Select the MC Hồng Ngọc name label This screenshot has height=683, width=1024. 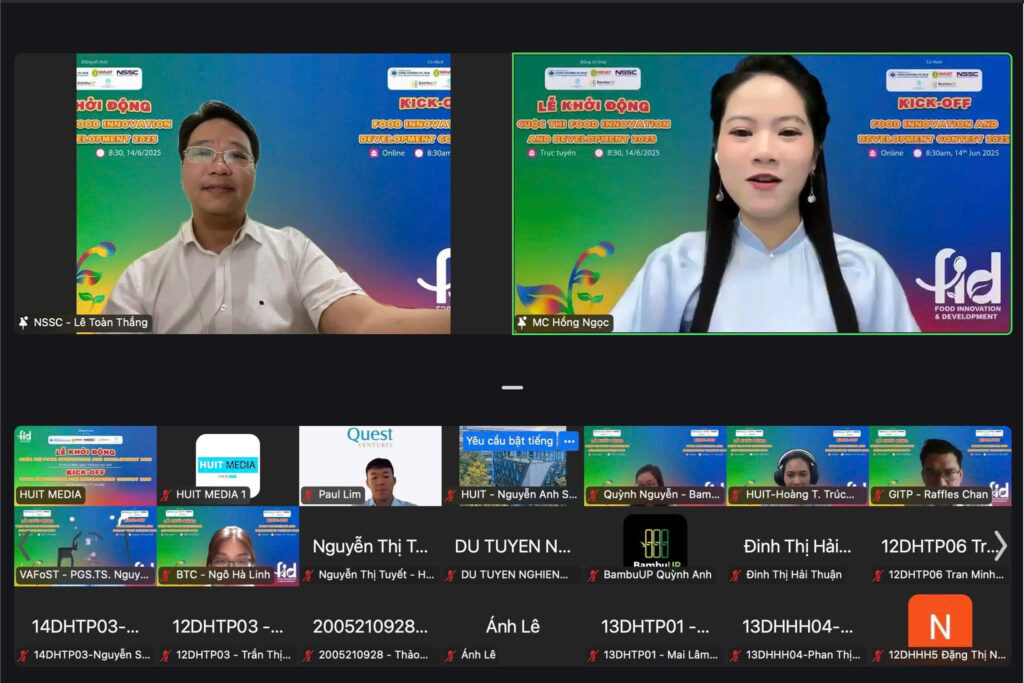(x=570, y=323)
